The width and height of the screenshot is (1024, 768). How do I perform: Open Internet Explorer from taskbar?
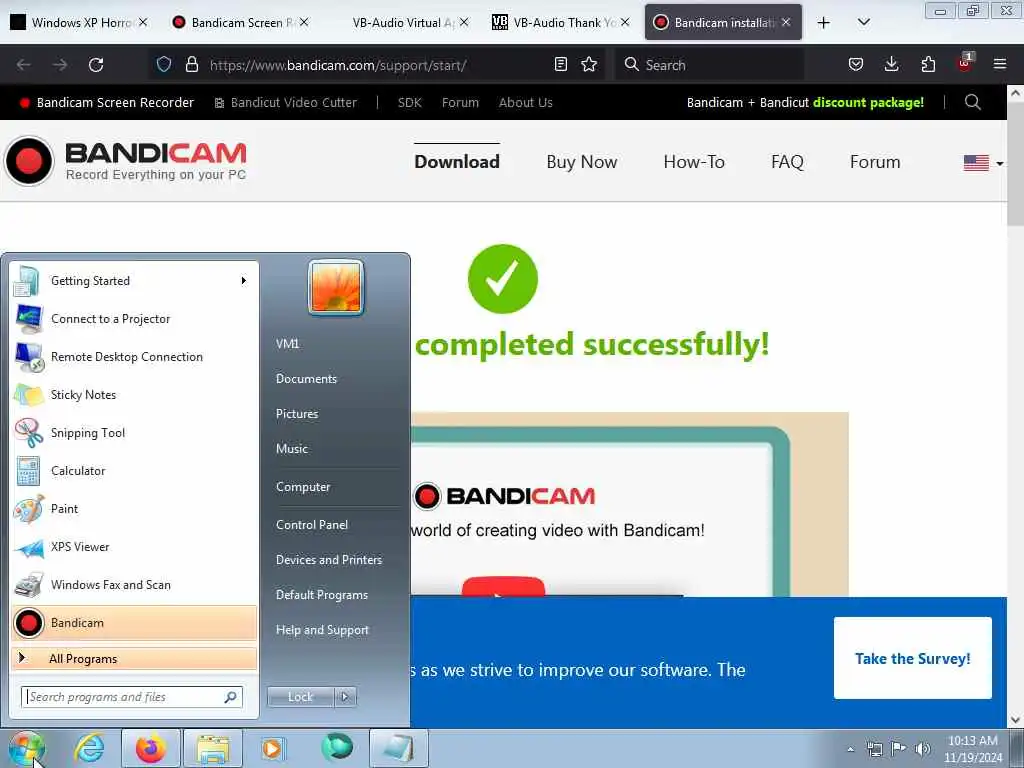89,748
